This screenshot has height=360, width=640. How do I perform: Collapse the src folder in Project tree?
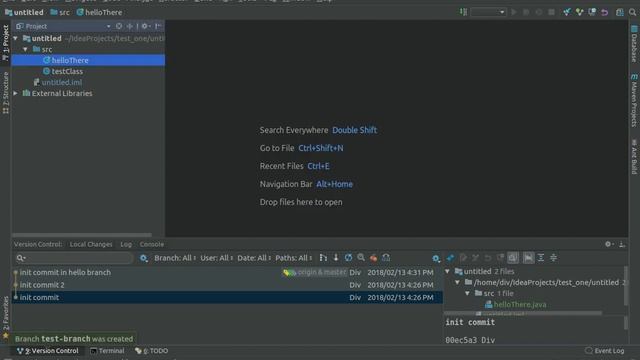pyautogui.click(x=25, y=49)
